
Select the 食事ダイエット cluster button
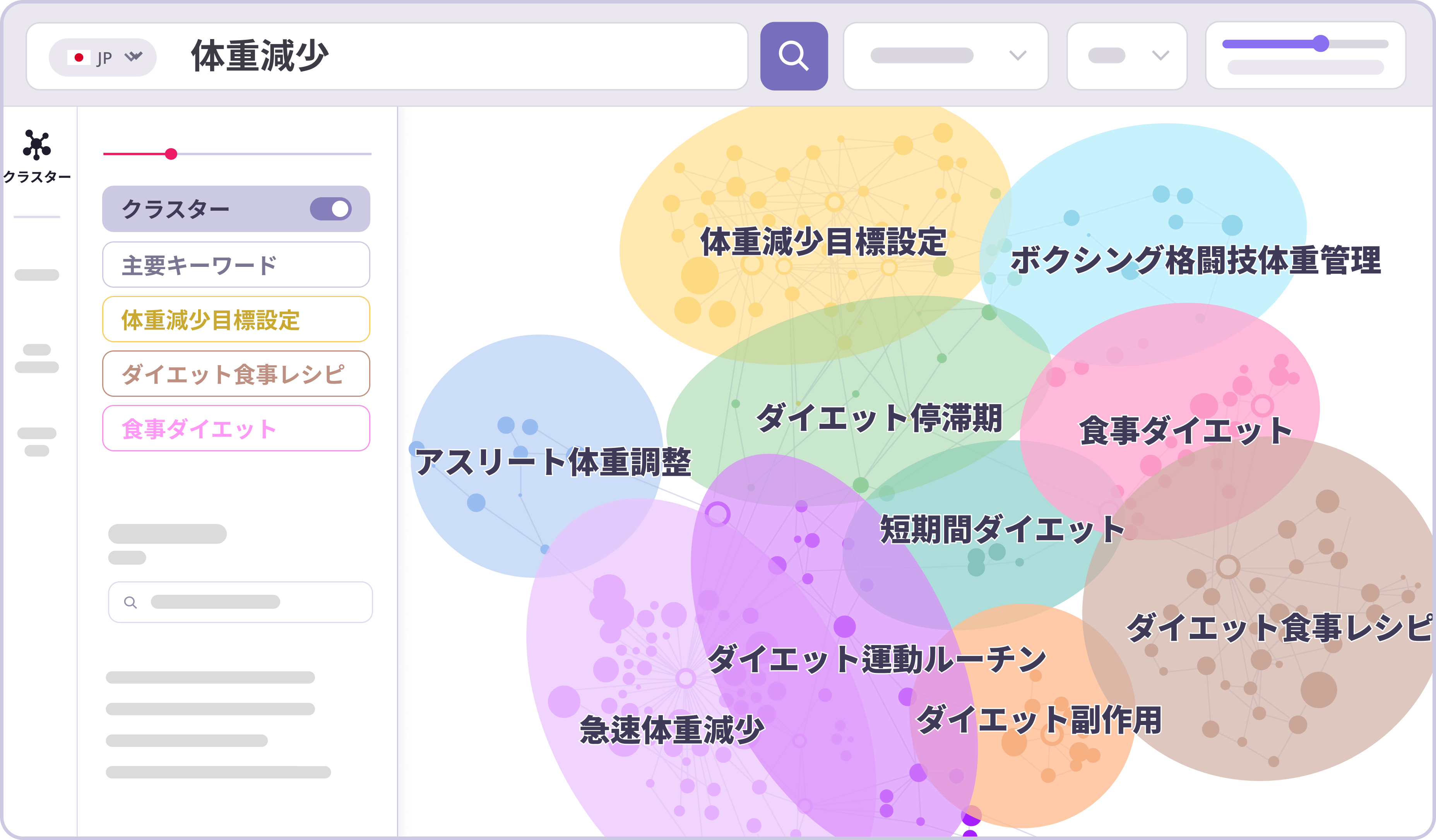coord(235,429)
